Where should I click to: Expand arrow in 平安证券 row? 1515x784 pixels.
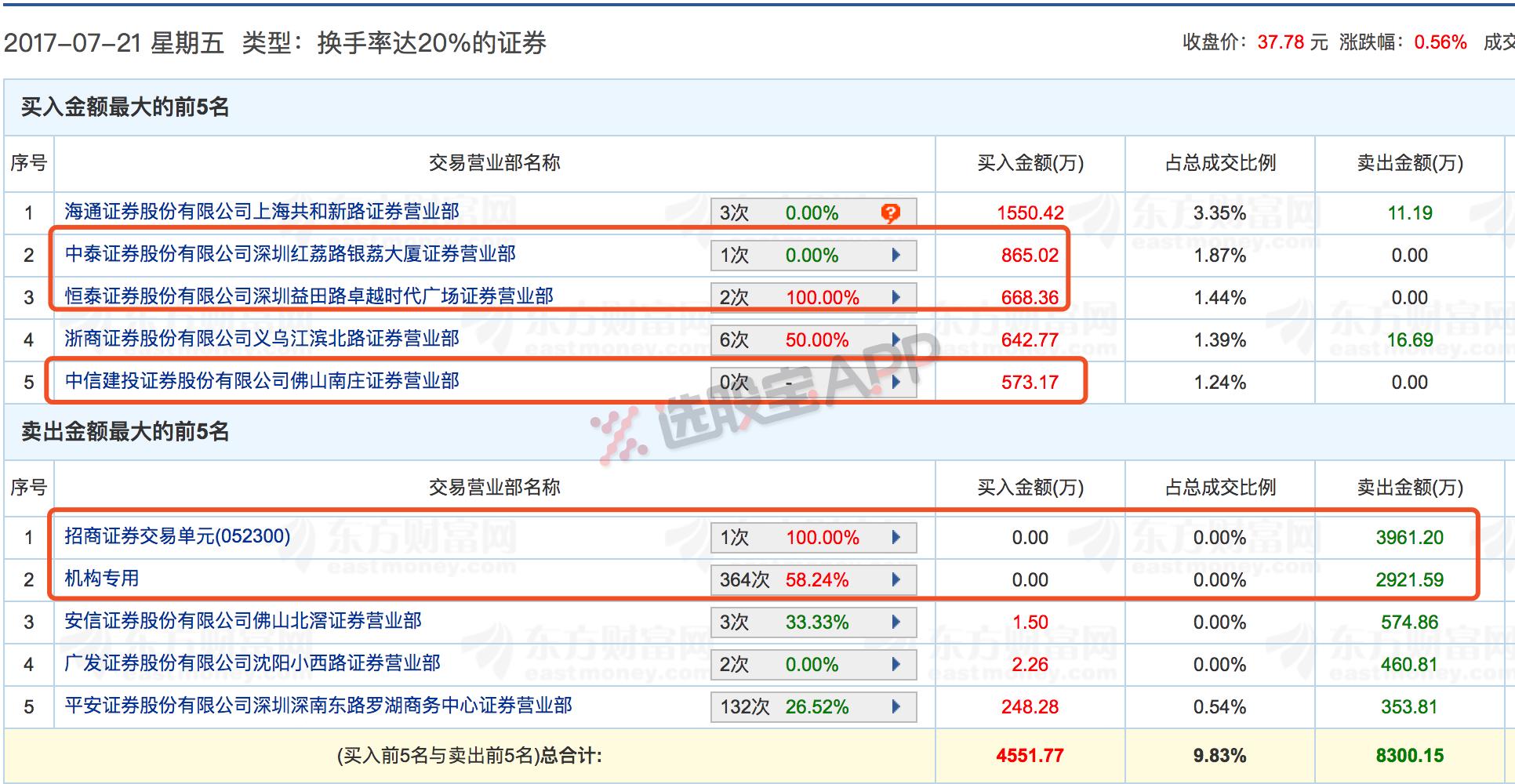[896, 706]
